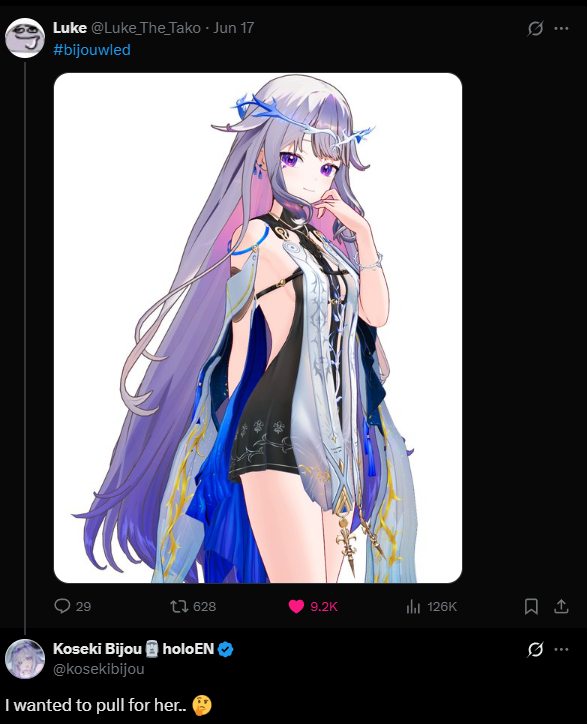This screenshot has width=587, height=724.
Task: Share Luke's tweet via upload arrow
Action: click(x=561, y=606)
